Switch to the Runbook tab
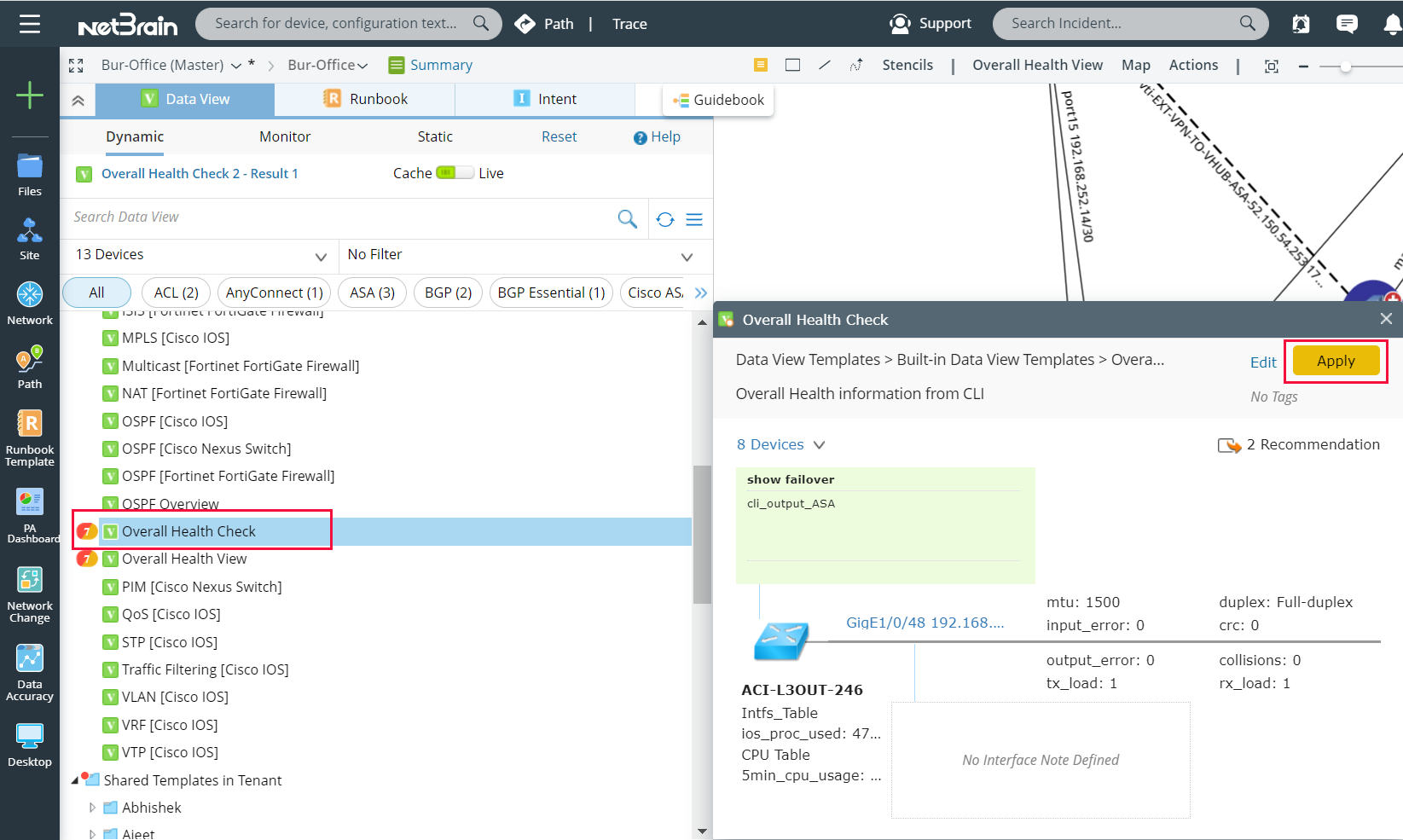Viewport: 1403px width, 840px height. 363,99
